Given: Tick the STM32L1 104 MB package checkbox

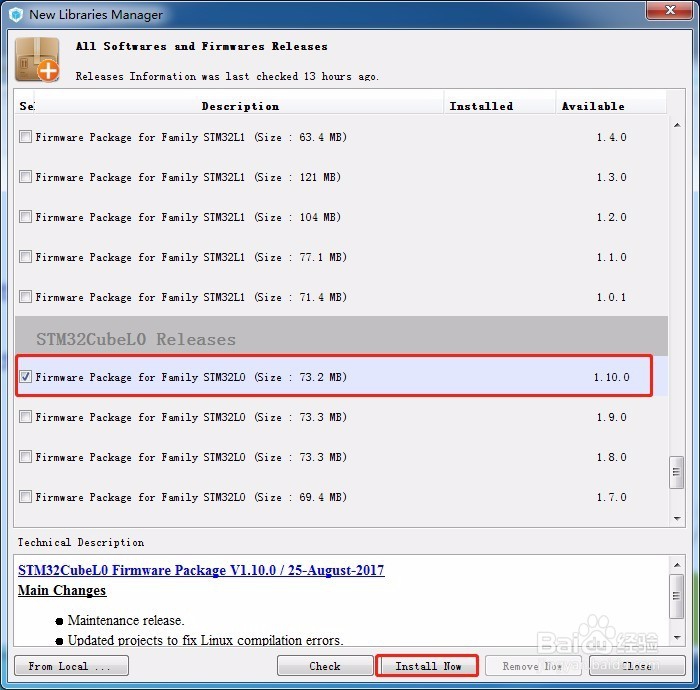Looking at the screenshot, I should click(25, 217).
